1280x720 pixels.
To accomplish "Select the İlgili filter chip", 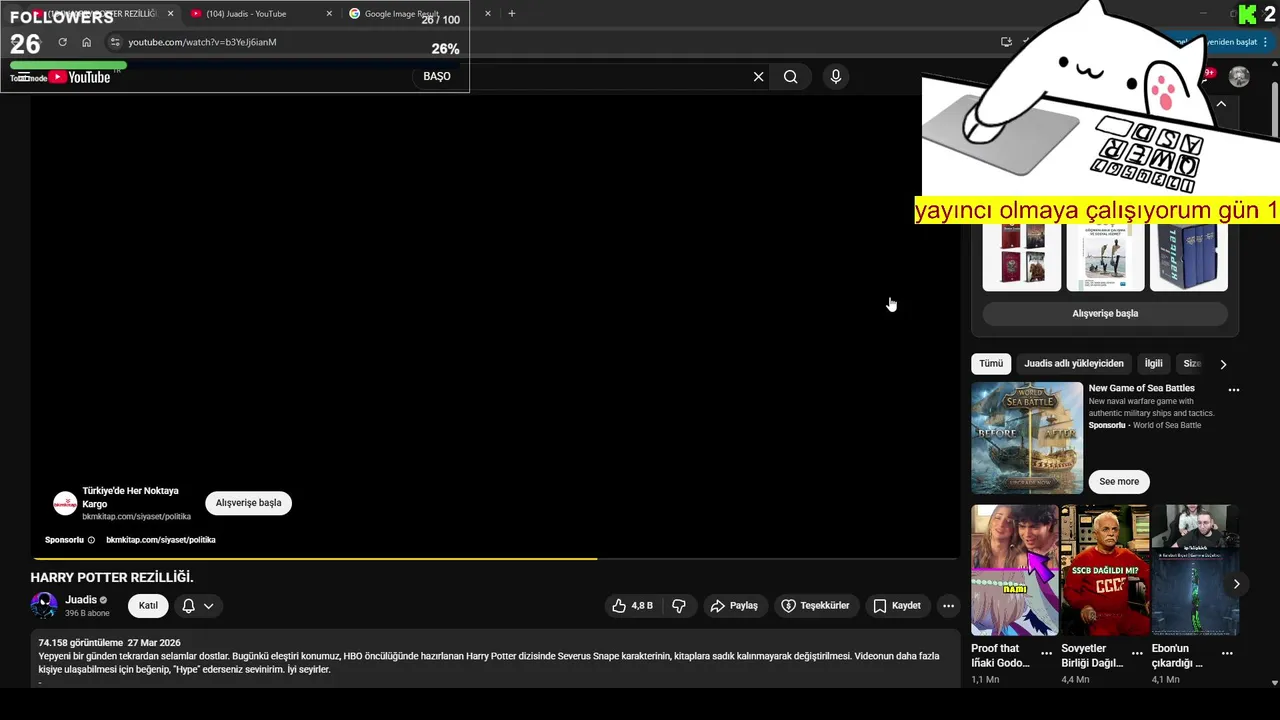I will coord(1153,363).
